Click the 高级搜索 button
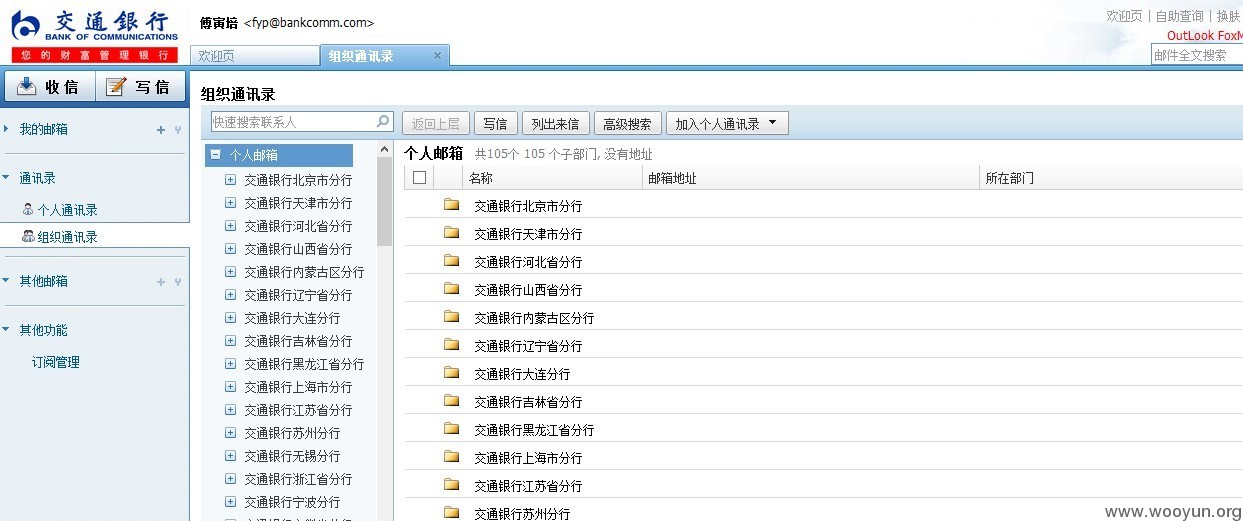 click(627, 124)
